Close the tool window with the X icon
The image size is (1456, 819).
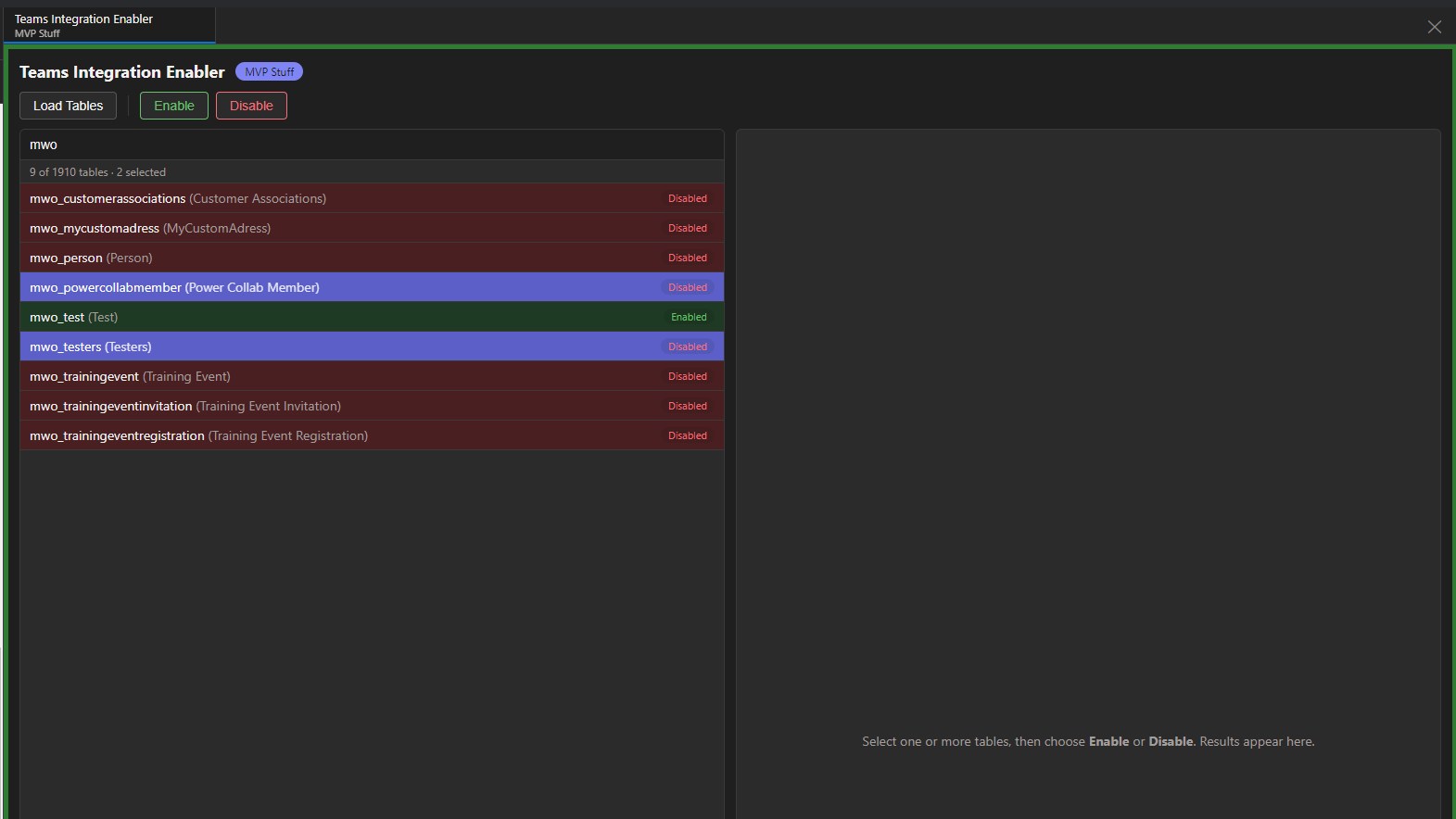[1434, 27]
